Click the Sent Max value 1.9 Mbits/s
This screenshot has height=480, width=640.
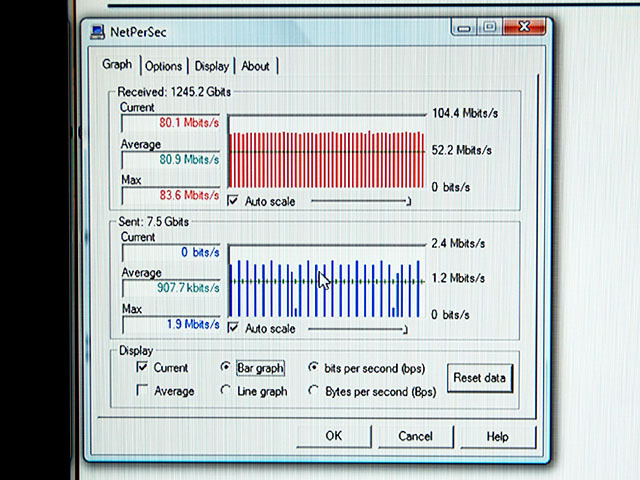coord(171,324)
